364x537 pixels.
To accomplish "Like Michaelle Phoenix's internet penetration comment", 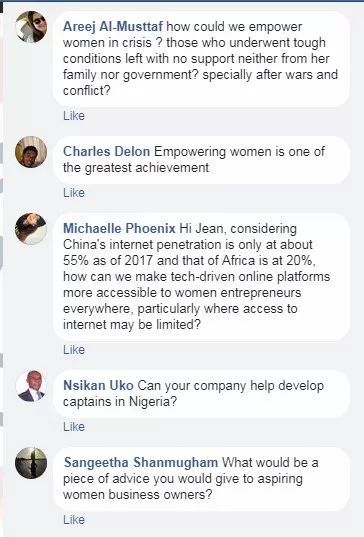I will click(74, 350).
